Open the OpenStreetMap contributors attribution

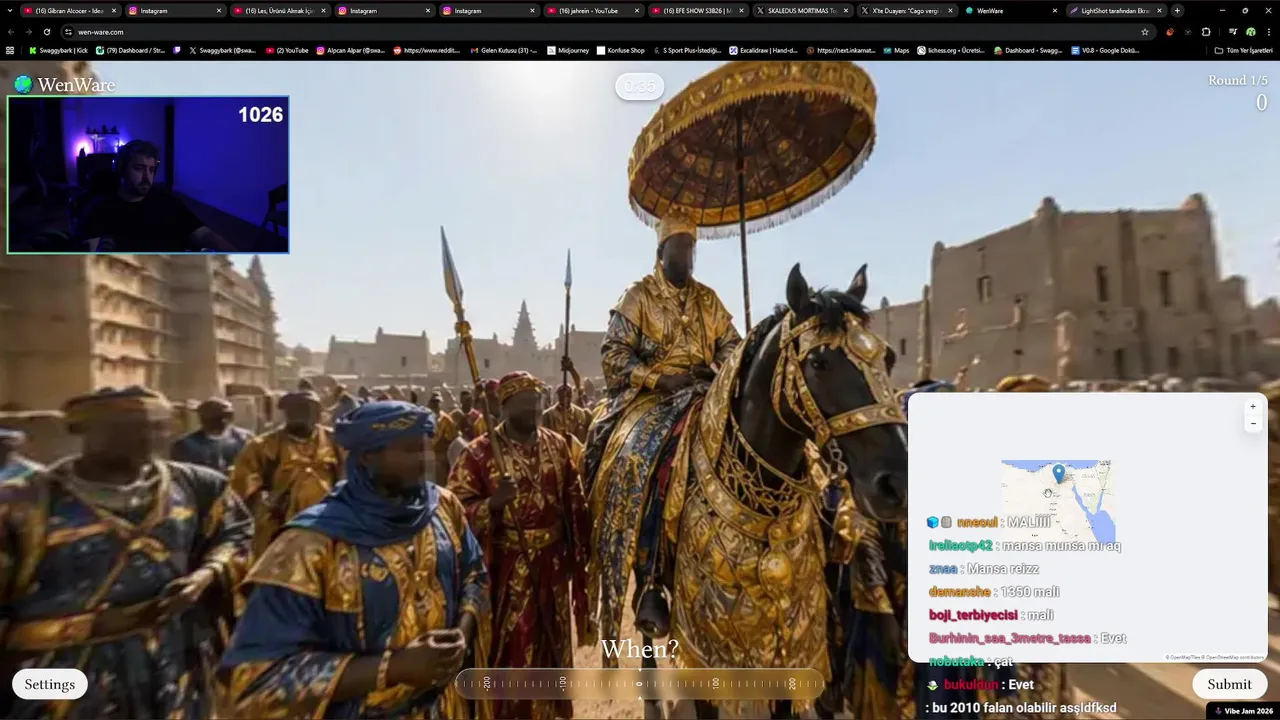coord(1234,657)
